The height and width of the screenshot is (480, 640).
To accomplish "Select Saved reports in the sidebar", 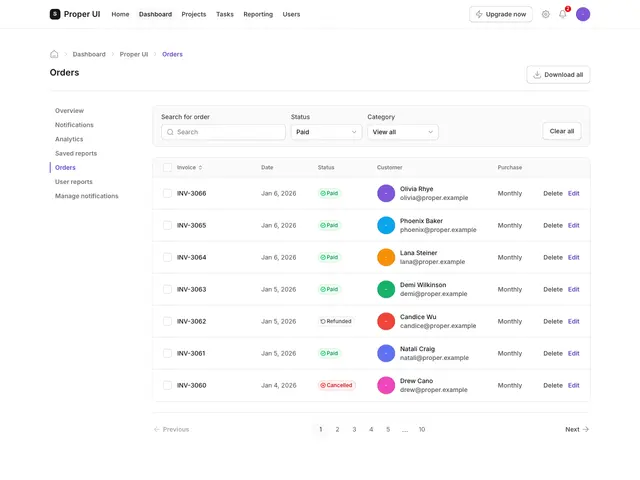I will coord(76,153).
